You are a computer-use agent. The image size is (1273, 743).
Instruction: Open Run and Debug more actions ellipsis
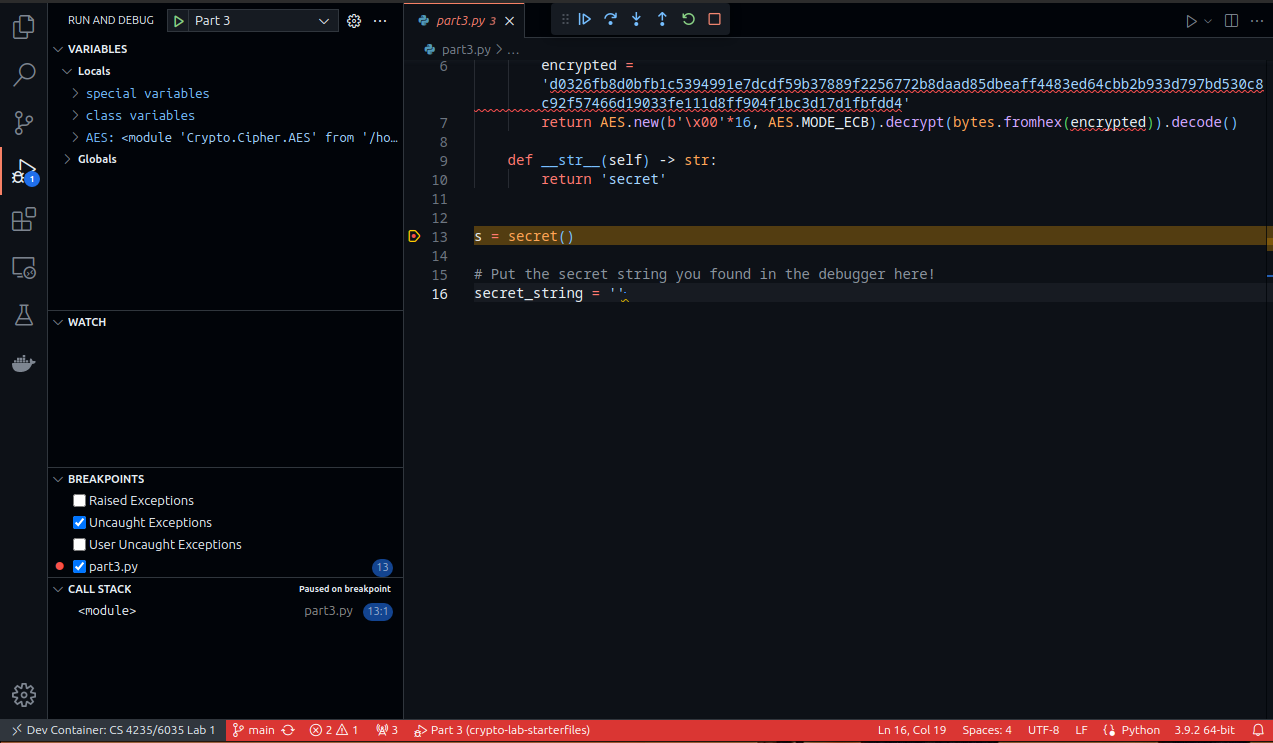[380, 20]
